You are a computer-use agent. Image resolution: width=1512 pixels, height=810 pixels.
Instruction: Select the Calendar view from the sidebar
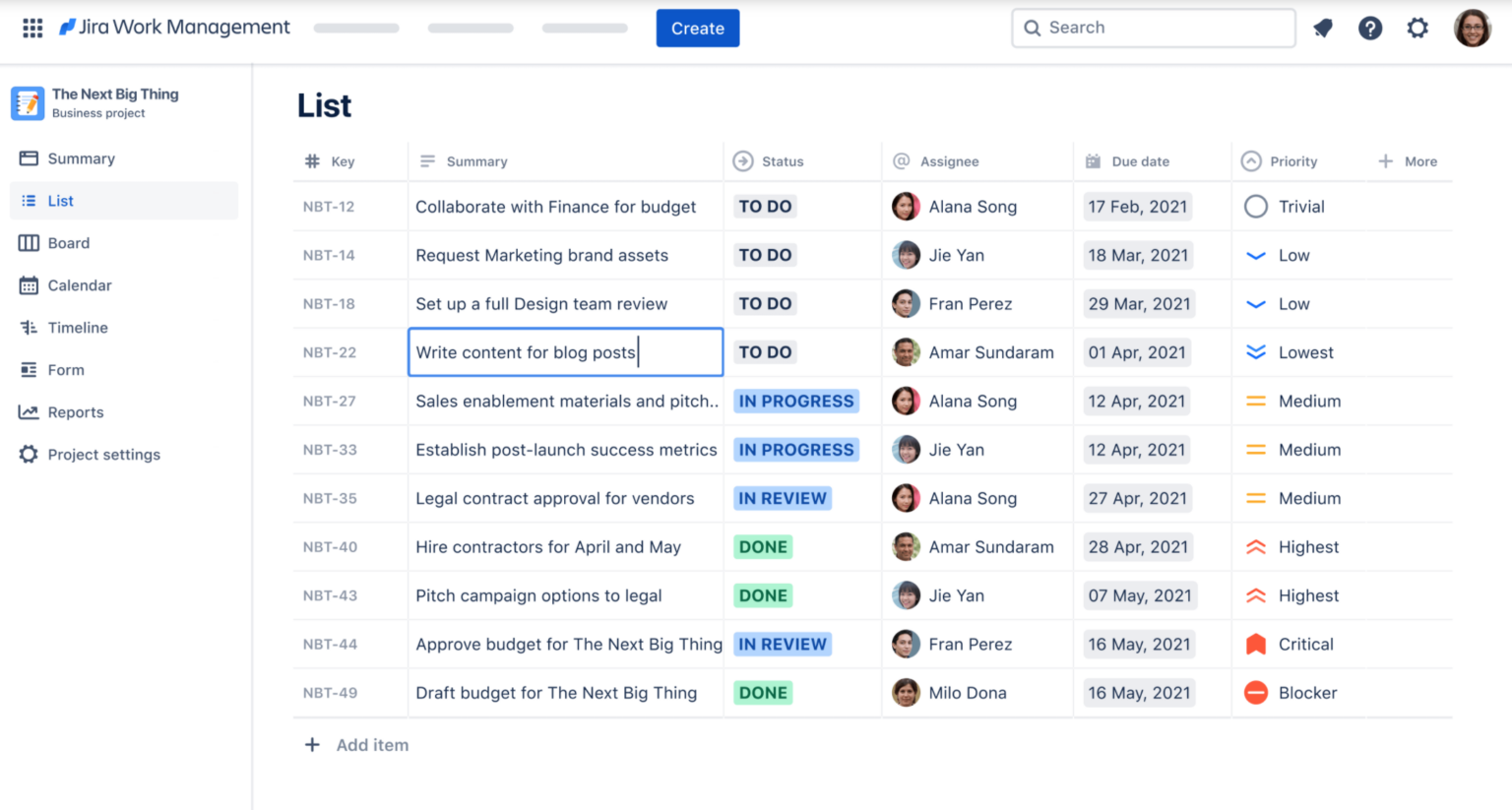click(77, 285)
